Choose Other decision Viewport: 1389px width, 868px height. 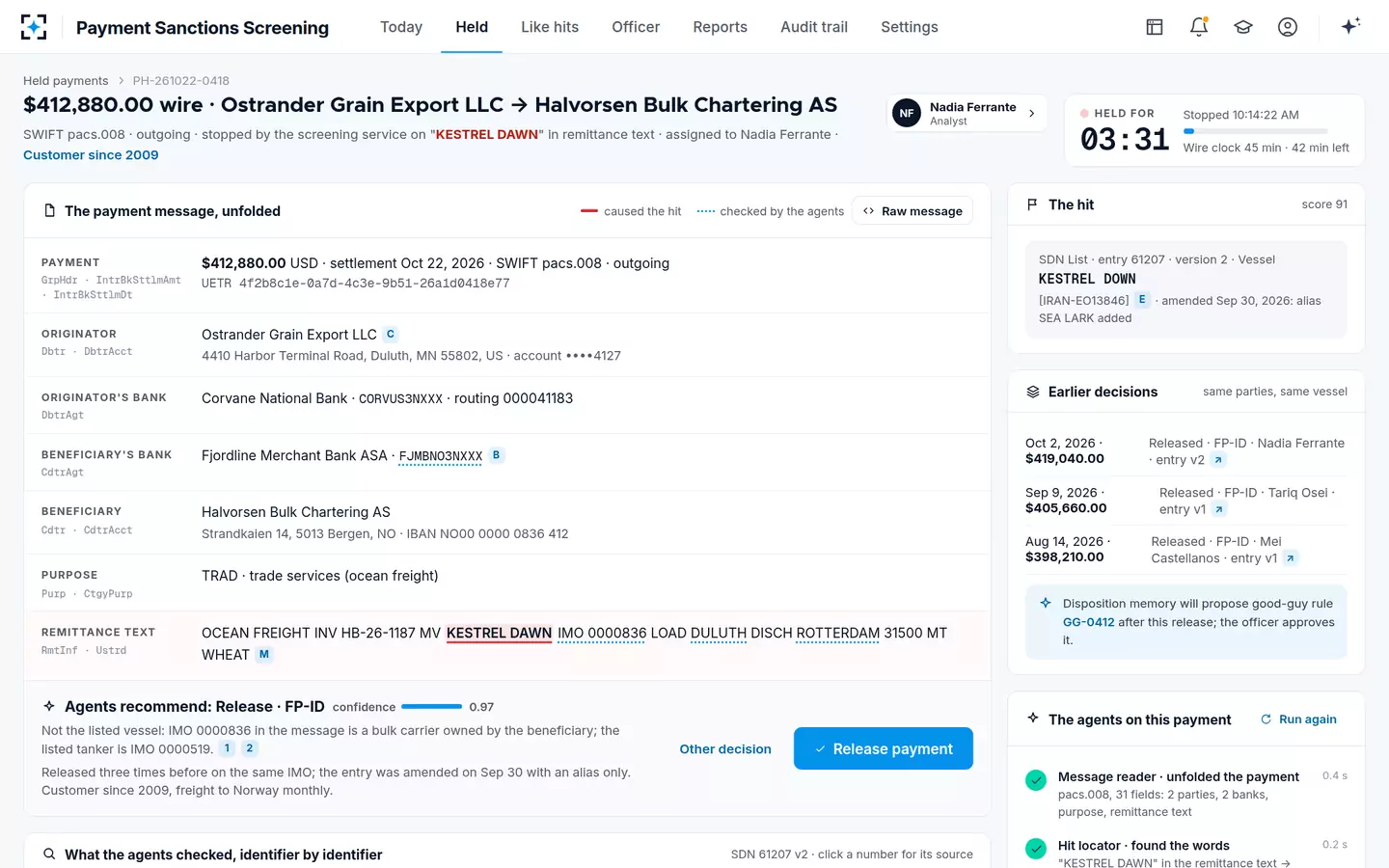coord(725,749)
